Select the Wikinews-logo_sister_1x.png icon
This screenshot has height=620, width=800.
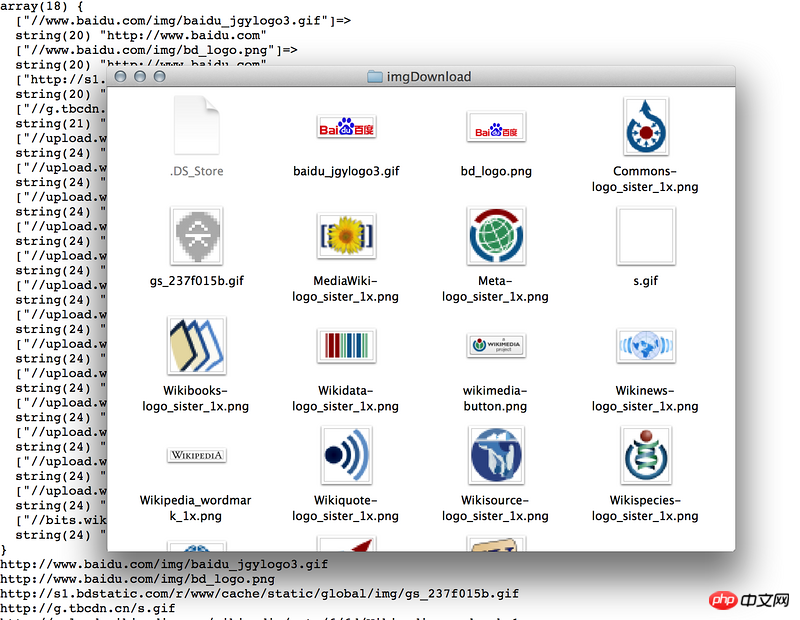pos(645,346)
